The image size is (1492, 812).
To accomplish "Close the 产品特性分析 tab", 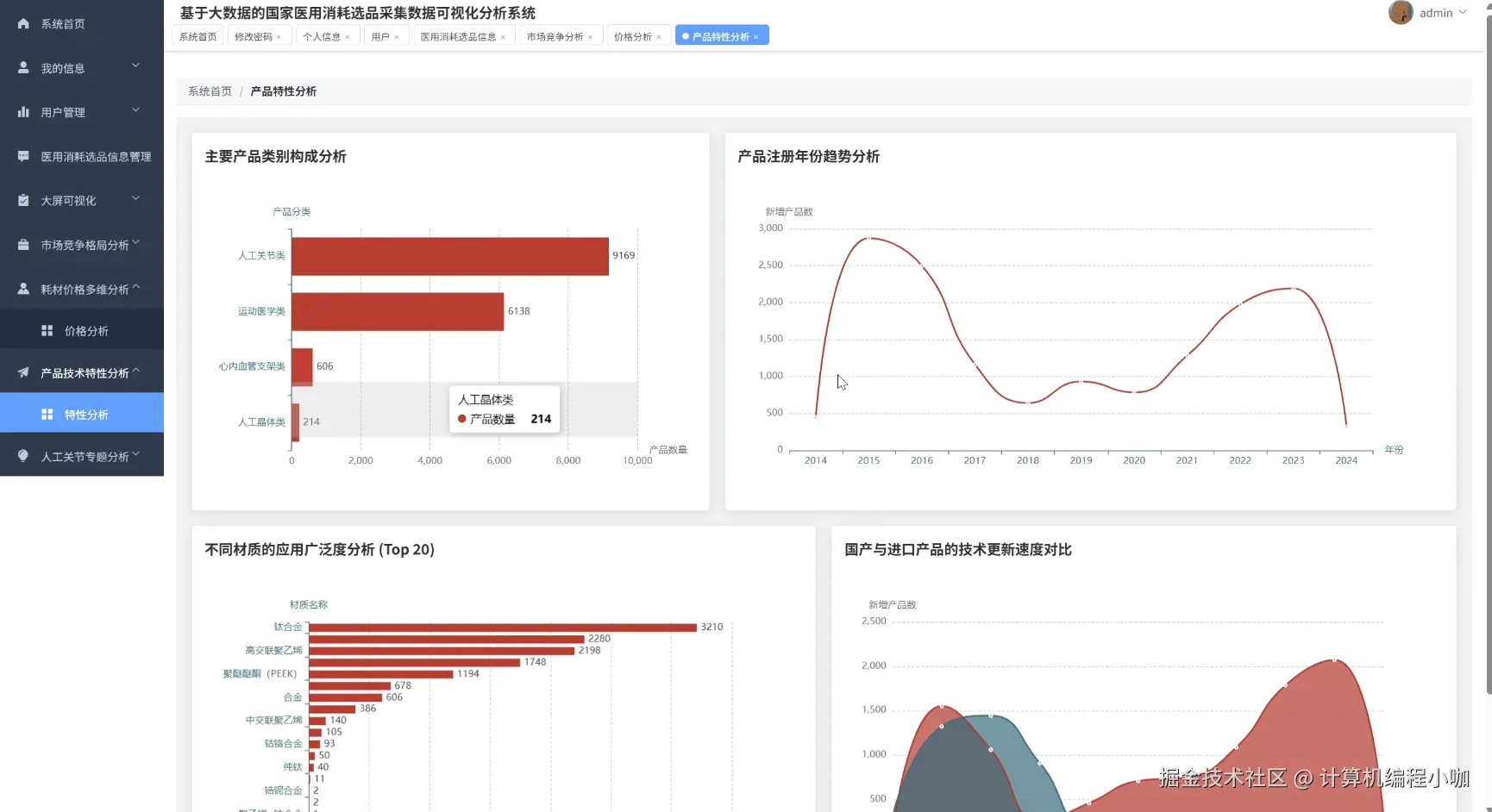I will [x=755, y=37].
